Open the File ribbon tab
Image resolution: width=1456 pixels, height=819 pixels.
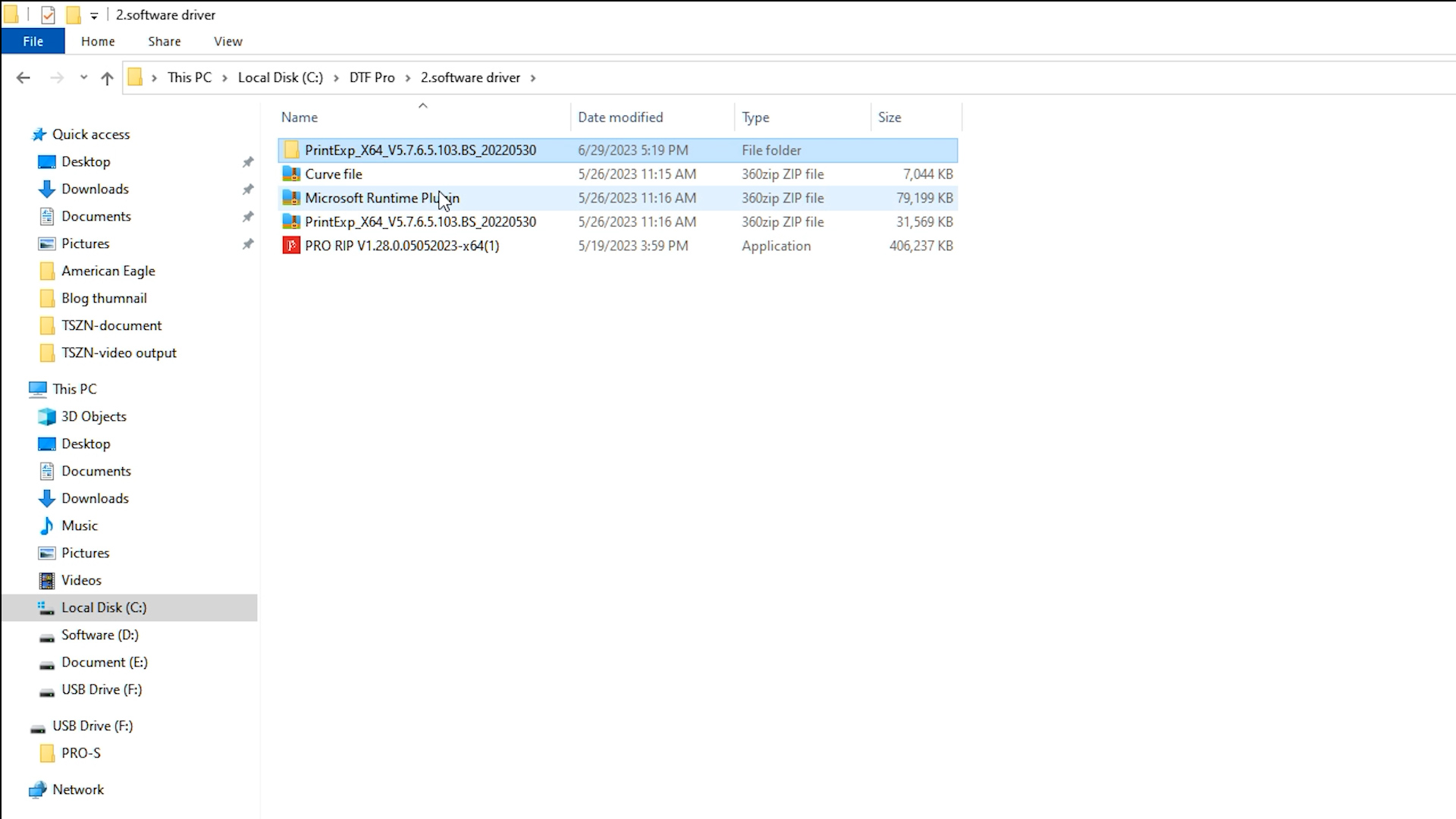pyautogui.click(x=33, y=41)
